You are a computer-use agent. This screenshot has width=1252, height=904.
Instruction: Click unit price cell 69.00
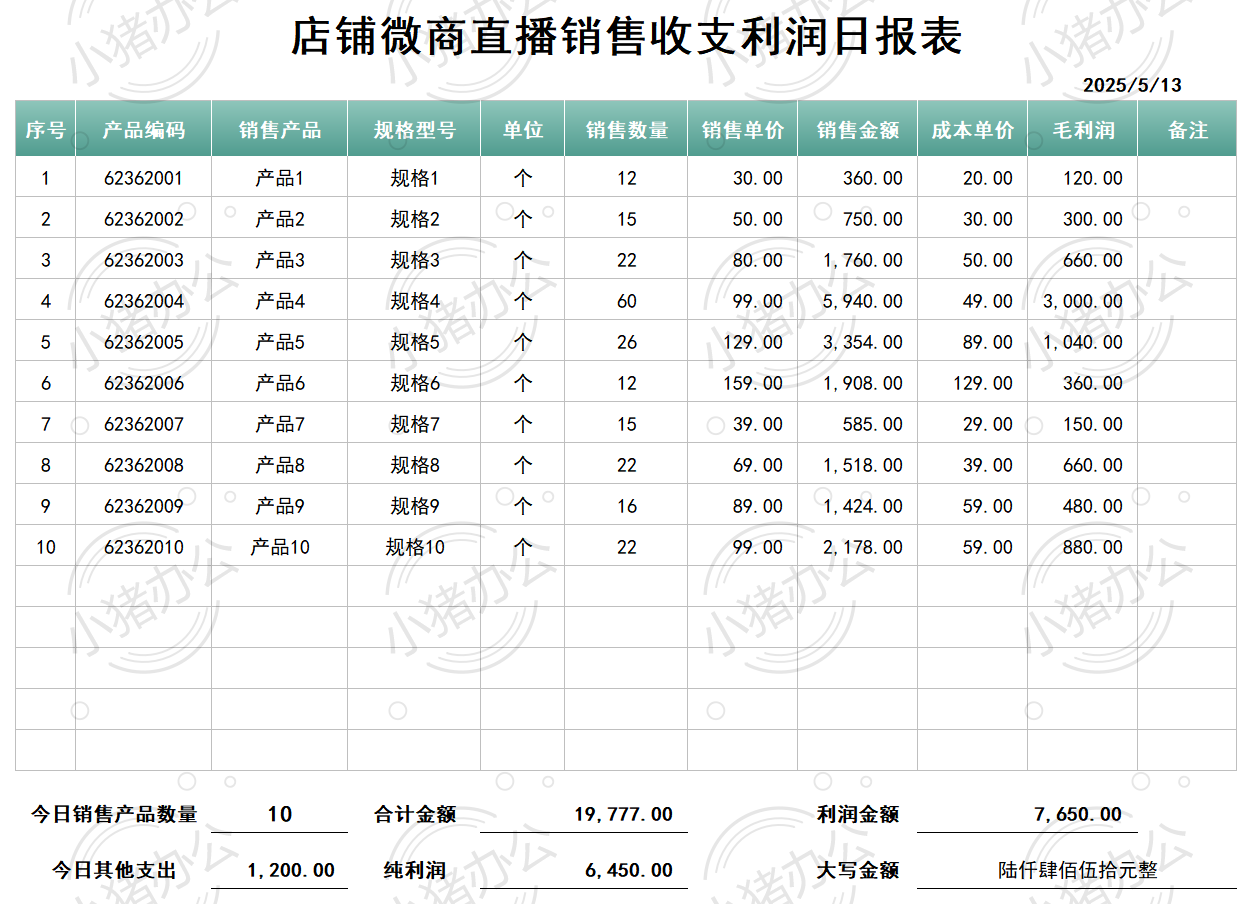pos(743,465)
